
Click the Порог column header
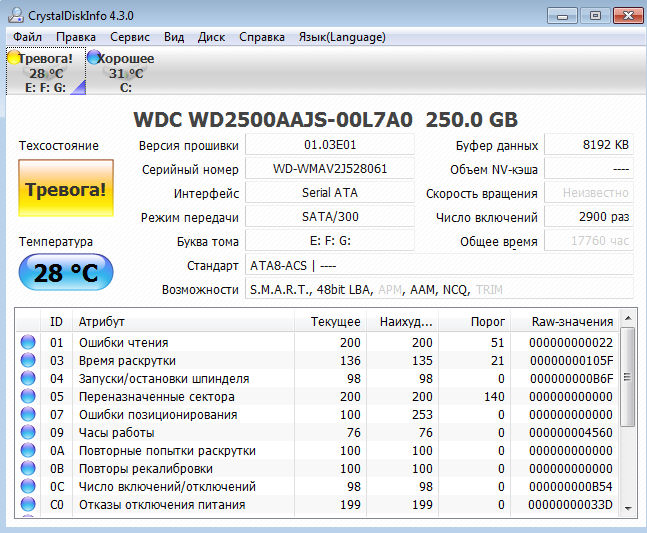tap(475, 321)
